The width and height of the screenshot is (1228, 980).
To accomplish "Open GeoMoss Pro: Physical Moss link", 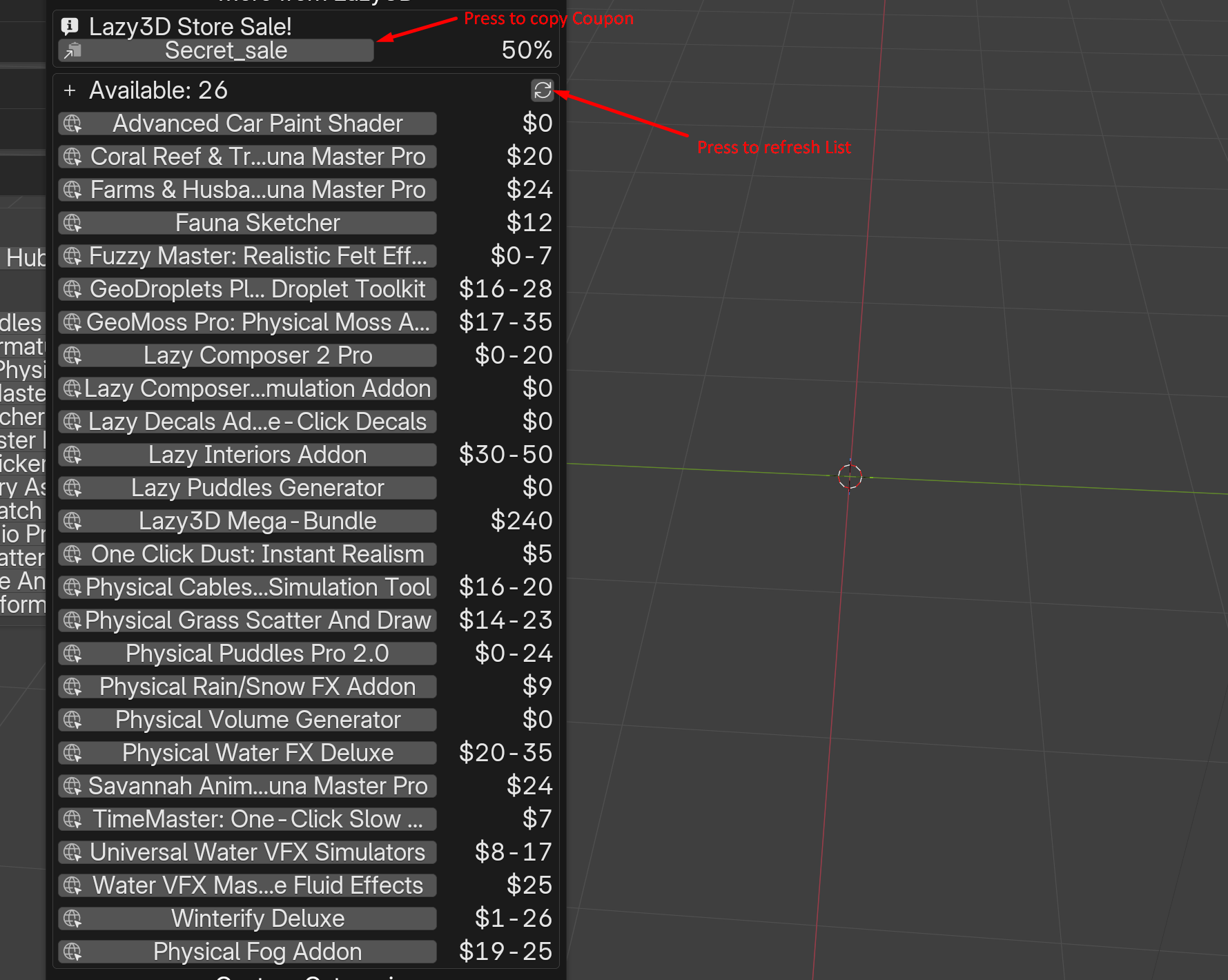I will [247, 322].
